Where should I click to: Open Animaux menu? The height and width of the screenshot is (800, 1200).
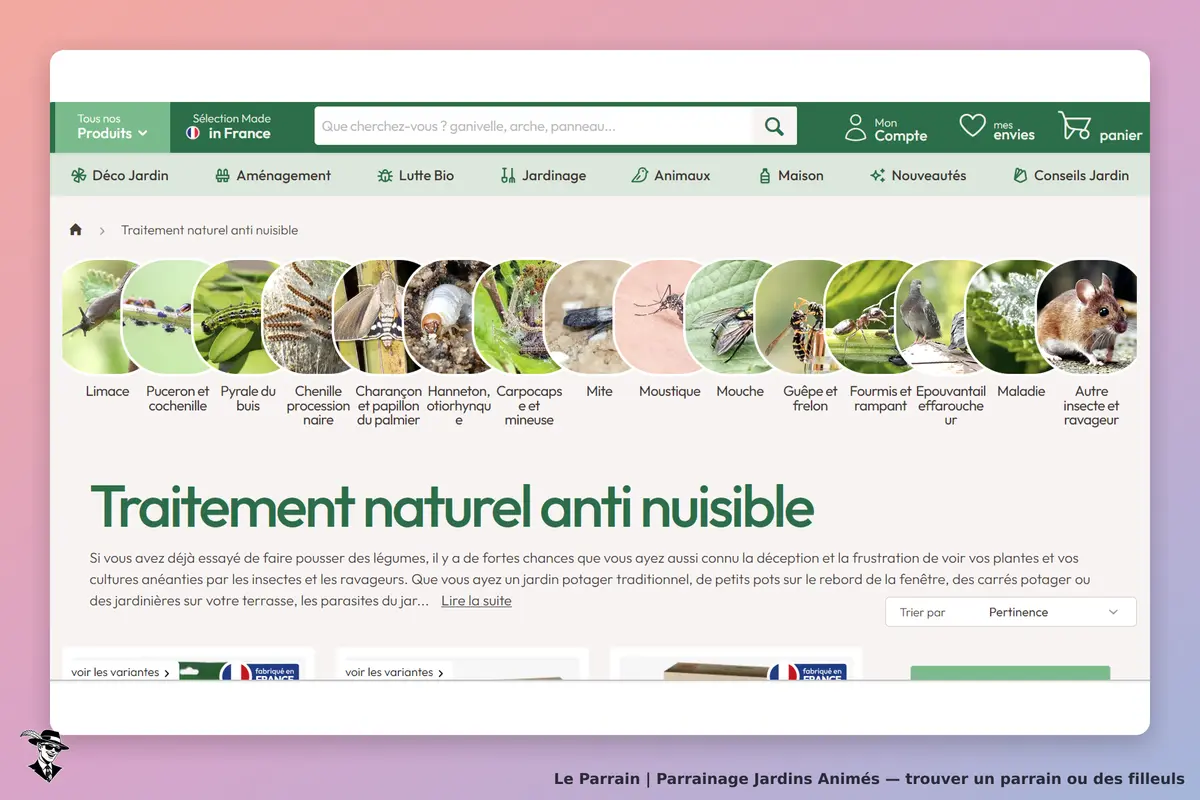(671, 175)
